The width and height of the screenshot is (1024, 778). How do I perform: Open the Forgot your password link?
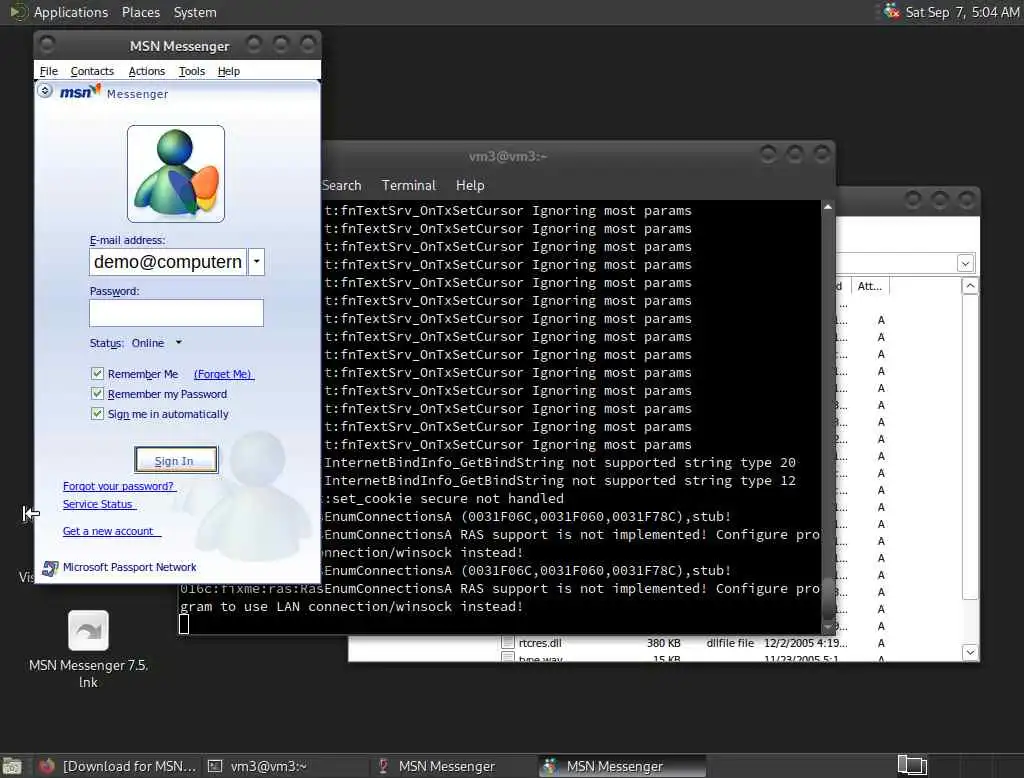119,486
